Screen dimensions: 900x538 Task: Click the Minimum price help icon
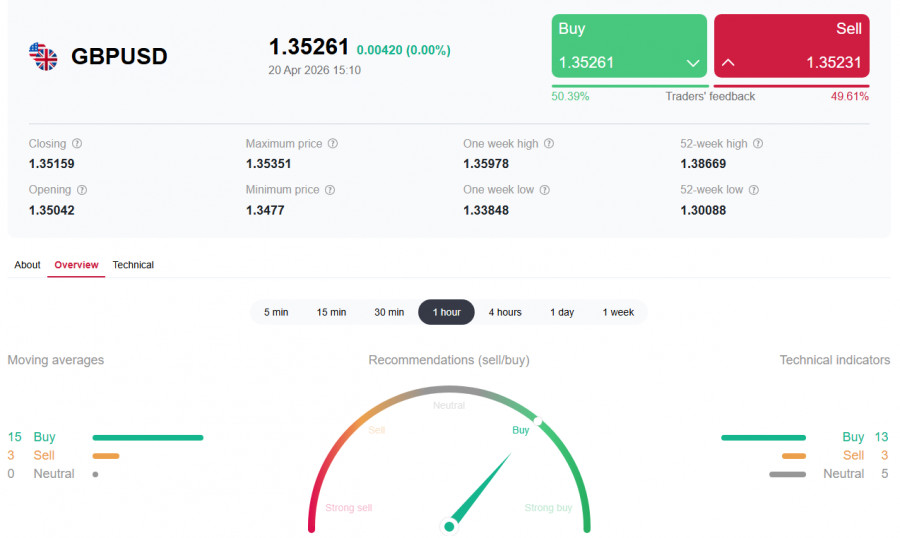(330, 189)
